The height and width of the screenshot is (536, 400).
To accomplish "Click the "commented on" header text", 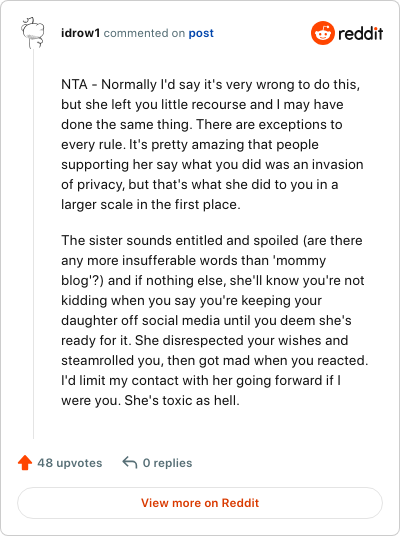I will [144, 33].
